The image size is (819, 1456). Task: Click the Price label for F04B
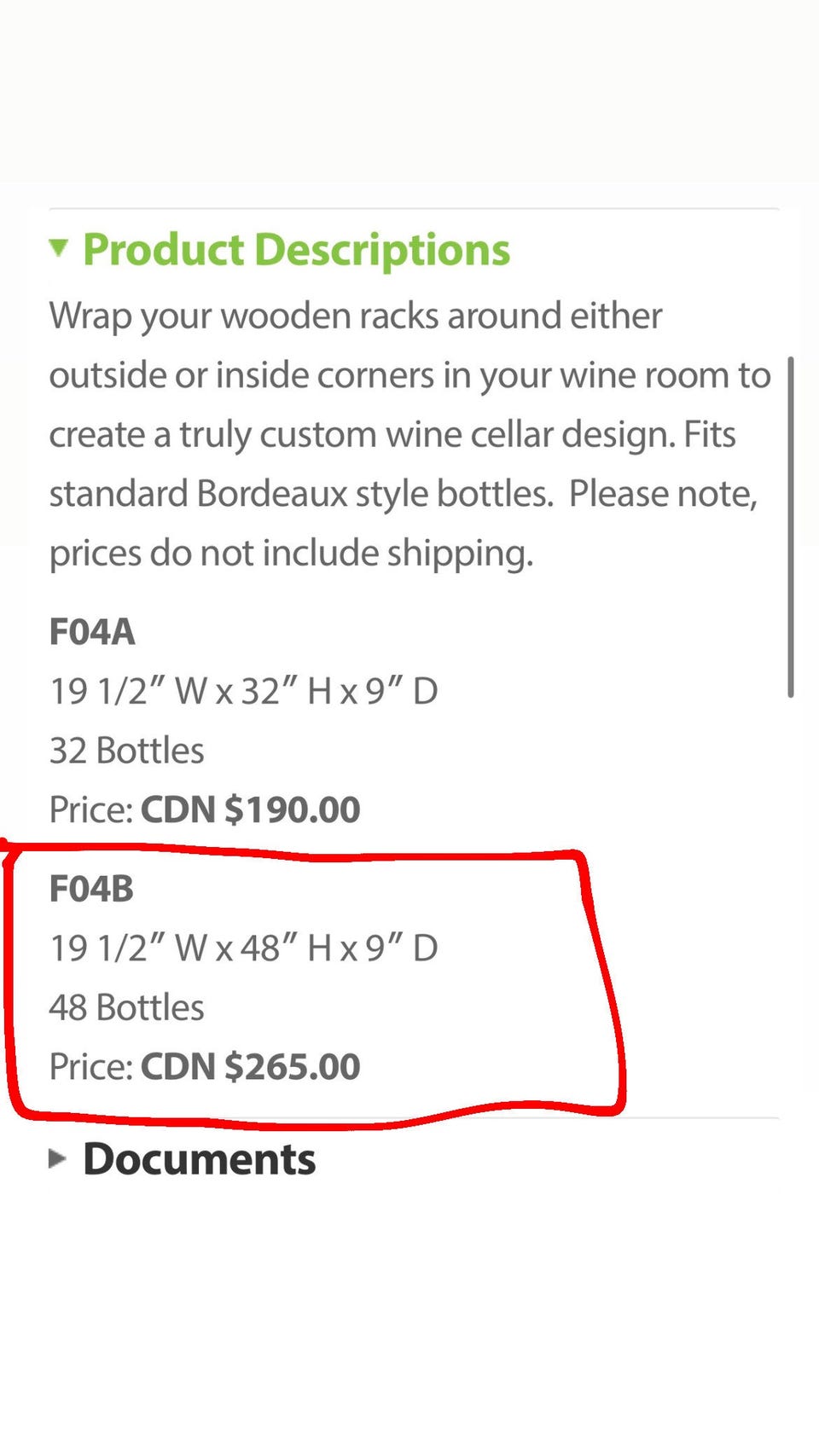click(90, 1066)
